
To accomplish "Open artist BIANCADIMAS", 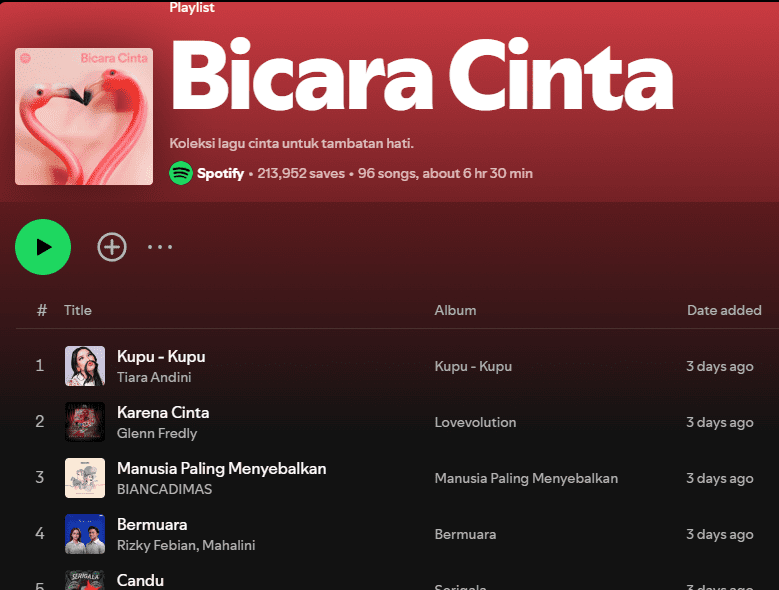I will coord(164,490).
